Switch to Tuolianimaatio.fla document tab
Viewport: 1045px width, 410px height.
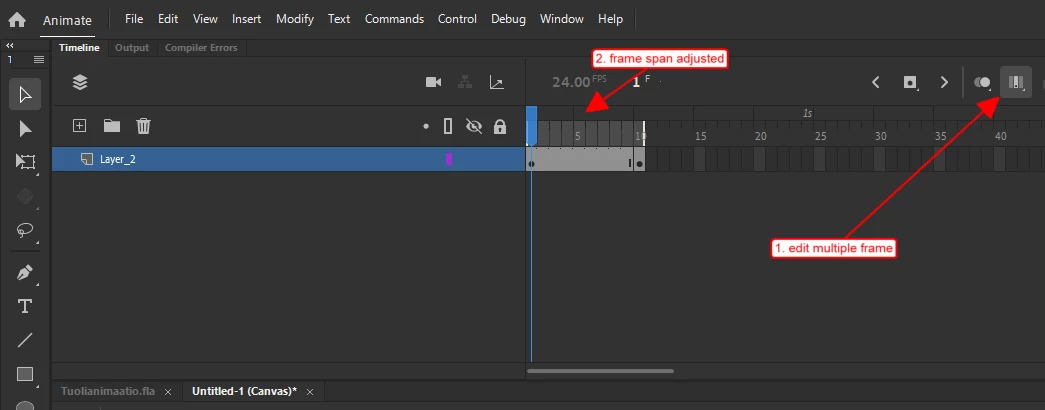107,391
